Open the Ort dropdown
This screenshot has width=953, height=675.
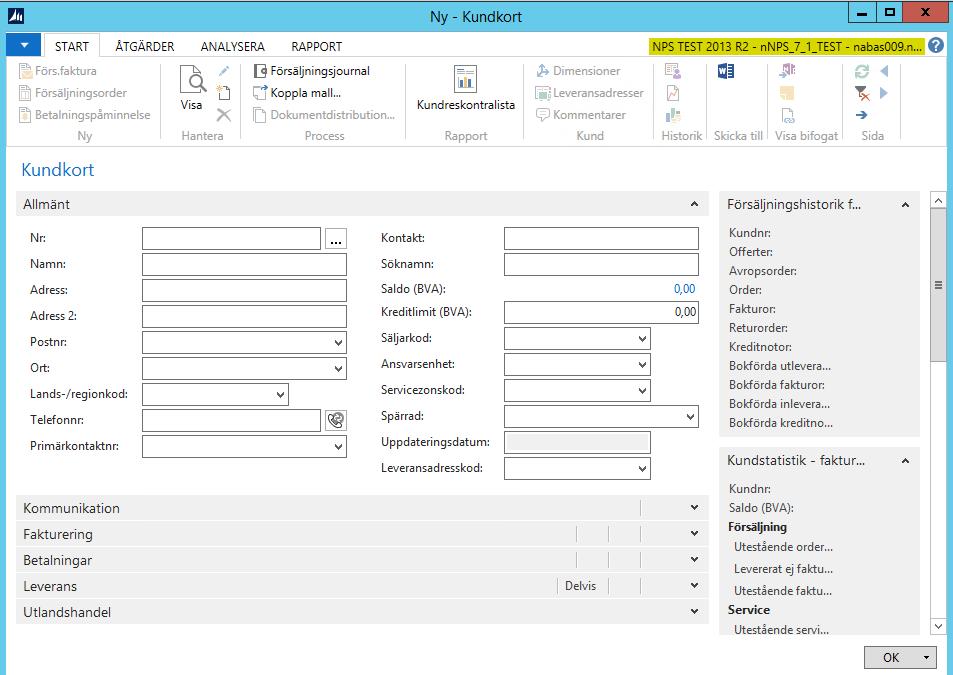pyautogui.click(x=339, y=368)
